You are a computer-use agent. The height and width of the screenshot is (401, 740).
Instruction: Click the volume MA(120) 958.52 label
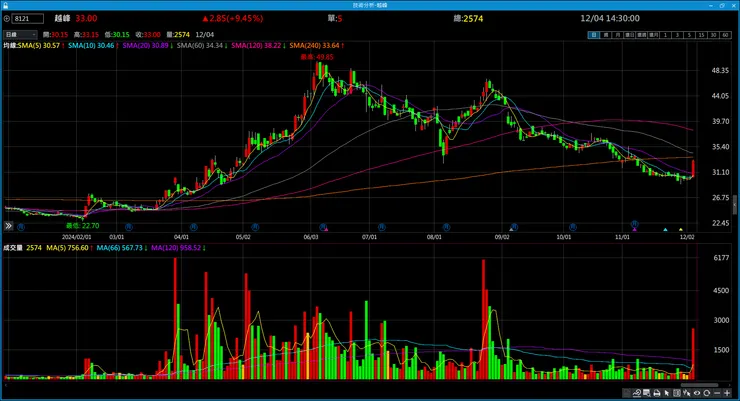(x=178, y=248)
